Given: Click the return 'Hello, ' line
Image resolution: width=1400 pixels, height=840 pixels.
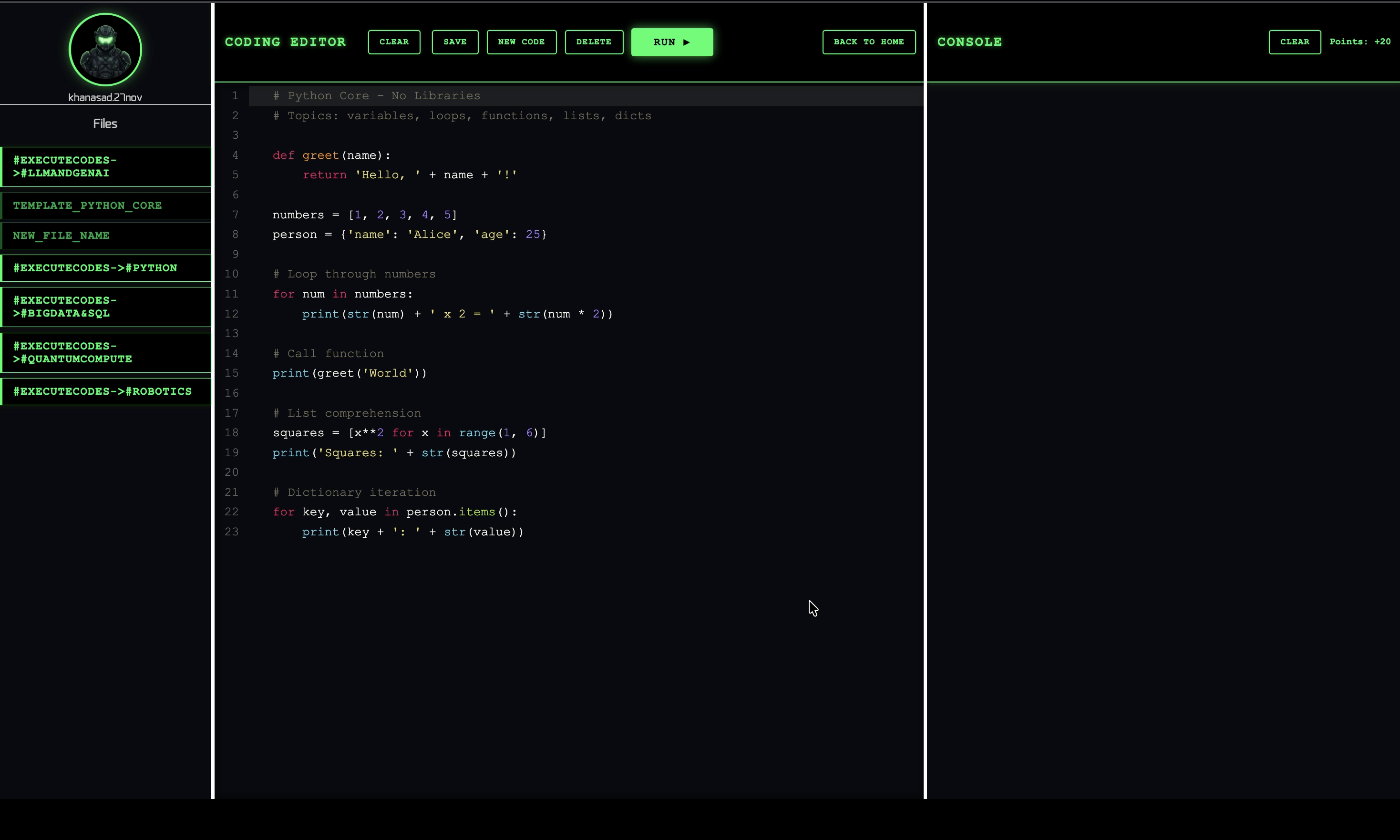Looking at the screenshot, I should coord(410,175).
